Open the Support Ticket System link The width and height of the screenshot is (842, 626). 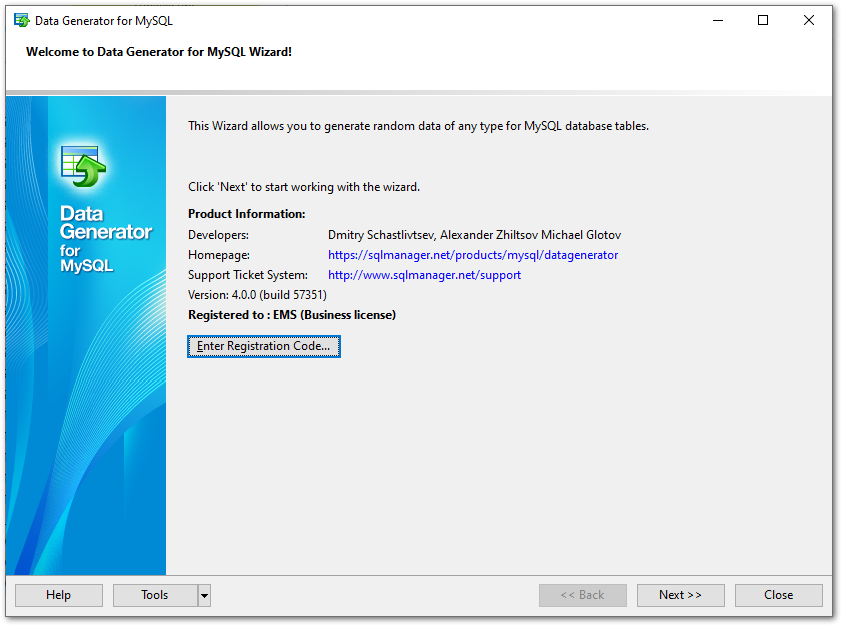[x=424, y=275]
